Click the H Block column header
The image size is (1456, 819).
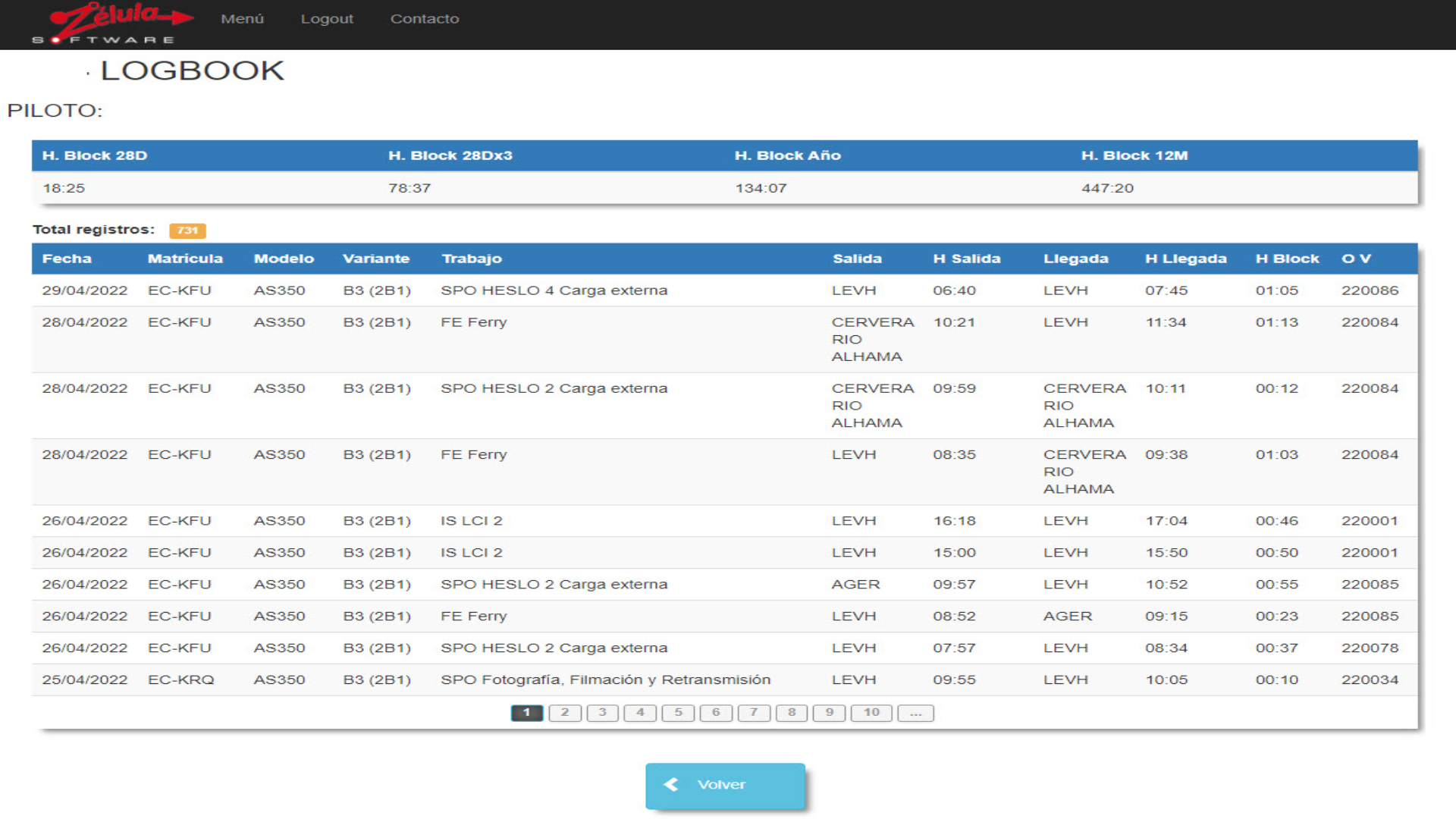tap(1287, 259)
